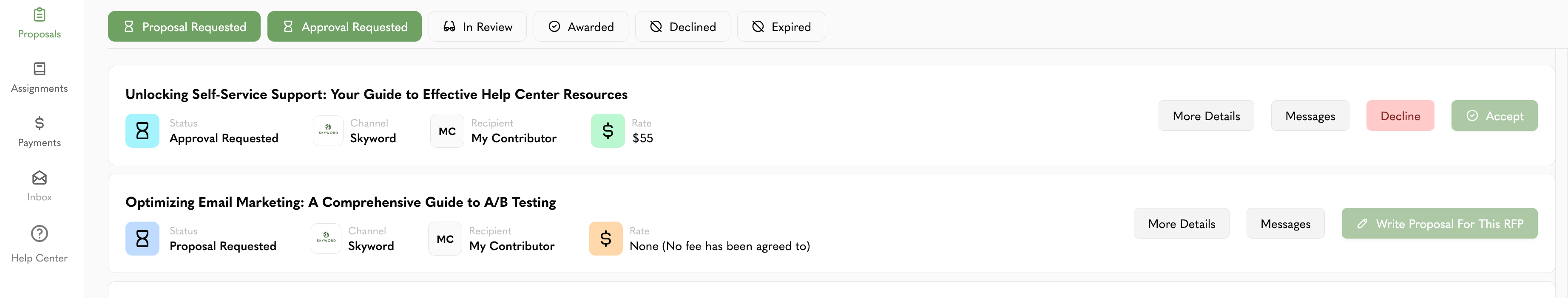
Task: Click the green dollar Rate icon
Action: [608, 131]
